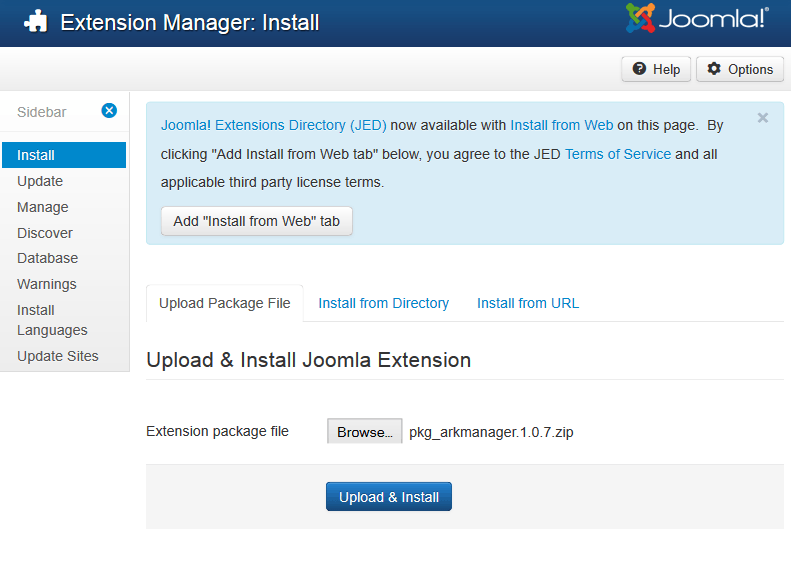Open the JED Terms of Service link

[x=617, y=154]
